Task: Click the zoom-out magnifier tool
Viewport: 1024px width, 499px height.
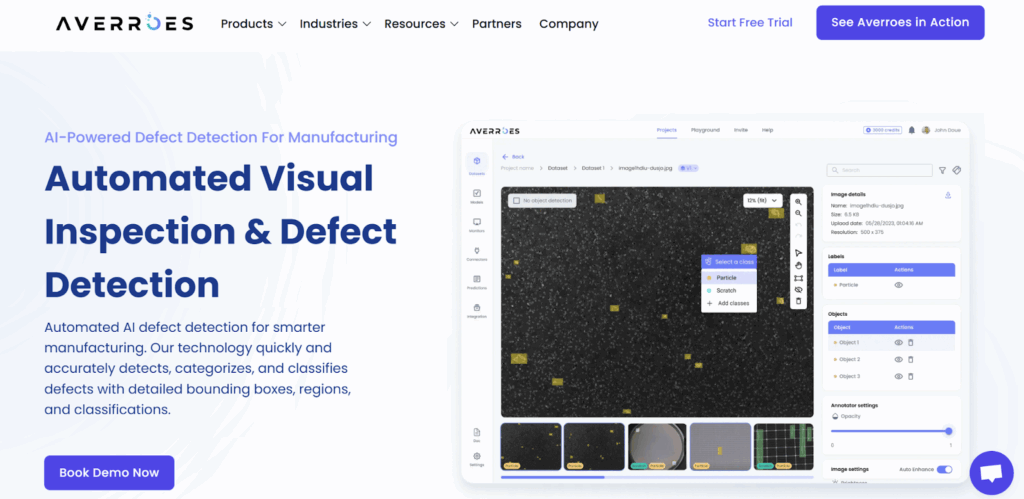Action: (798, 214)
